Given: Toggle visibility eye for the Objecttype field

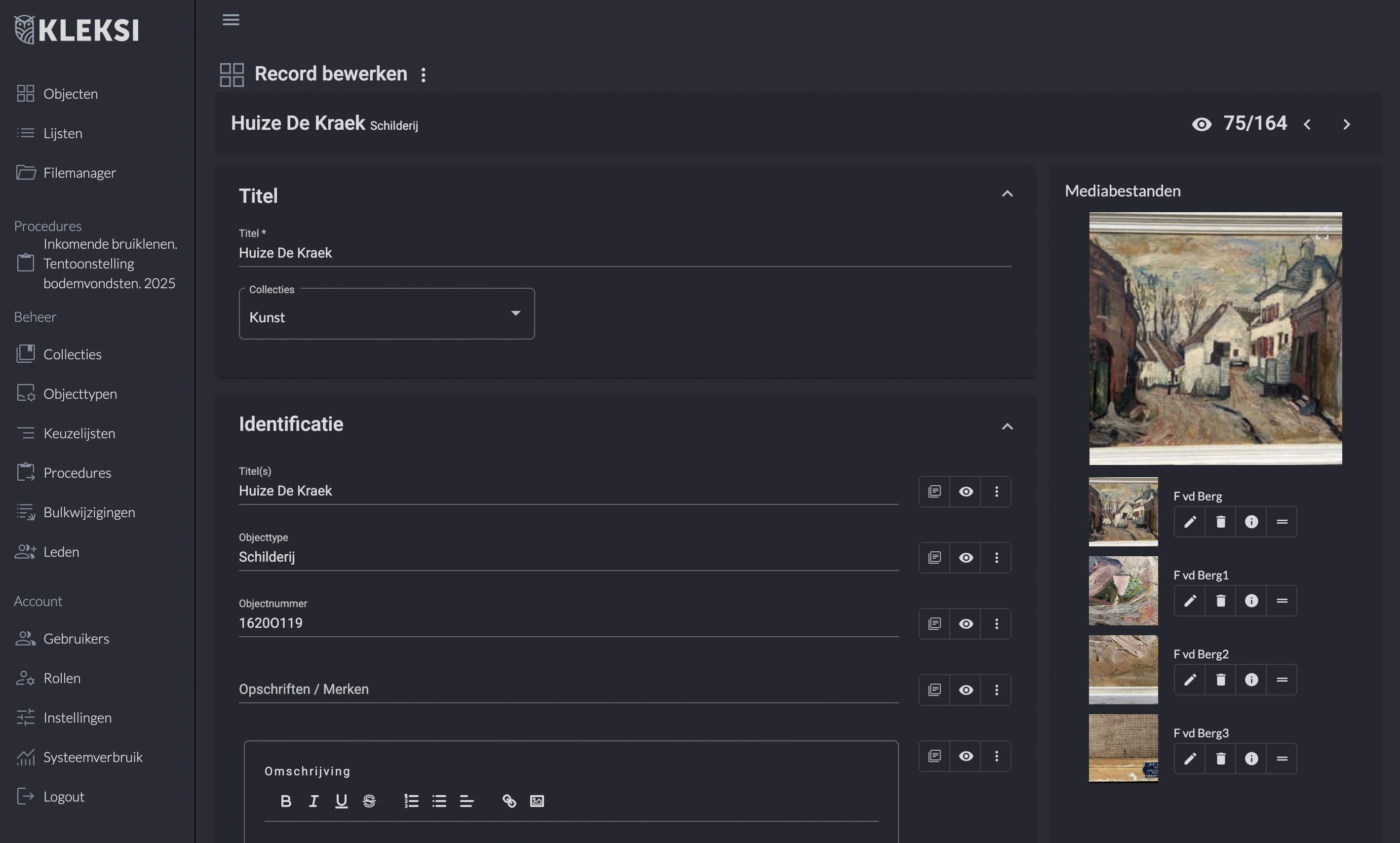Looking at the screenshot, I should tap(966, 558).
